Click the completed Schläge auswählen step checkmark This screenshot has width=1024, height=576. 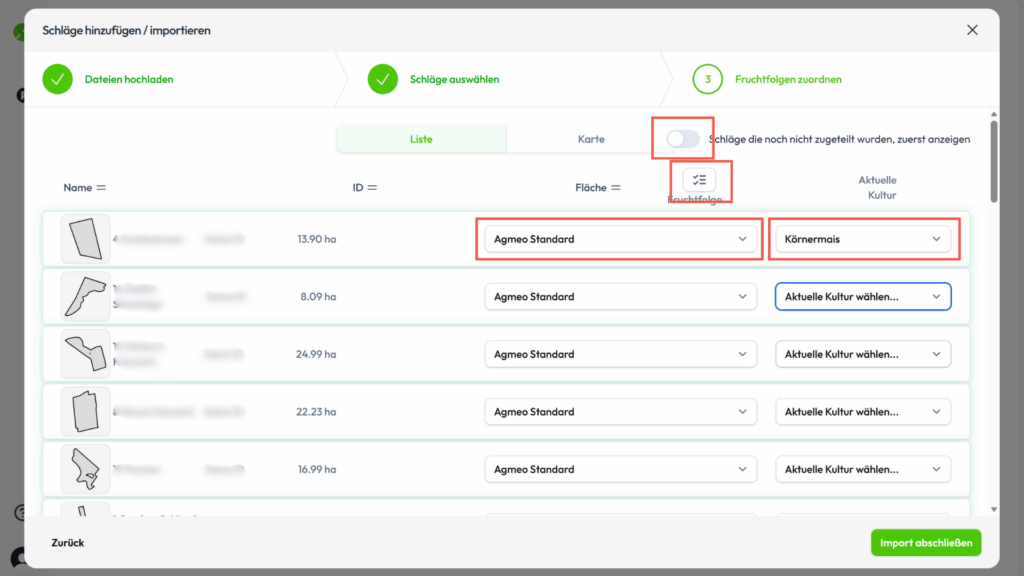click(x=383, y=79)
